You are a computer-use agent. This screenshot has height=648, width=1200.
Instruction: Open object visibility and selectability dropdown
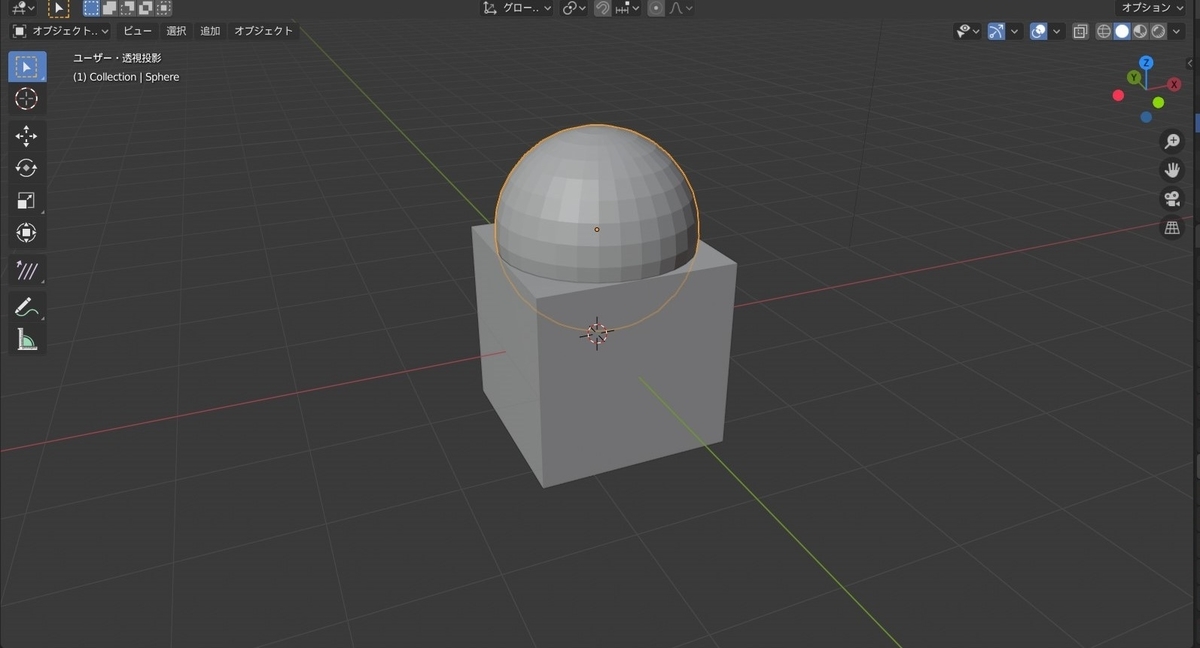[x=967, y=31]
